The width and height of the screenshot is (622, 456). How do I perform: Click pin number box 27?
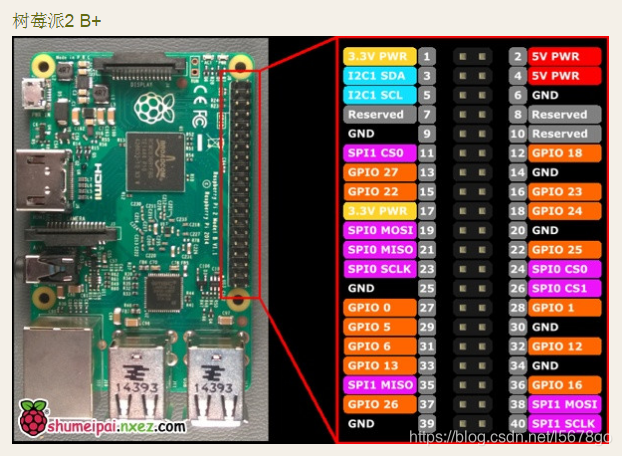coord(427,308)
